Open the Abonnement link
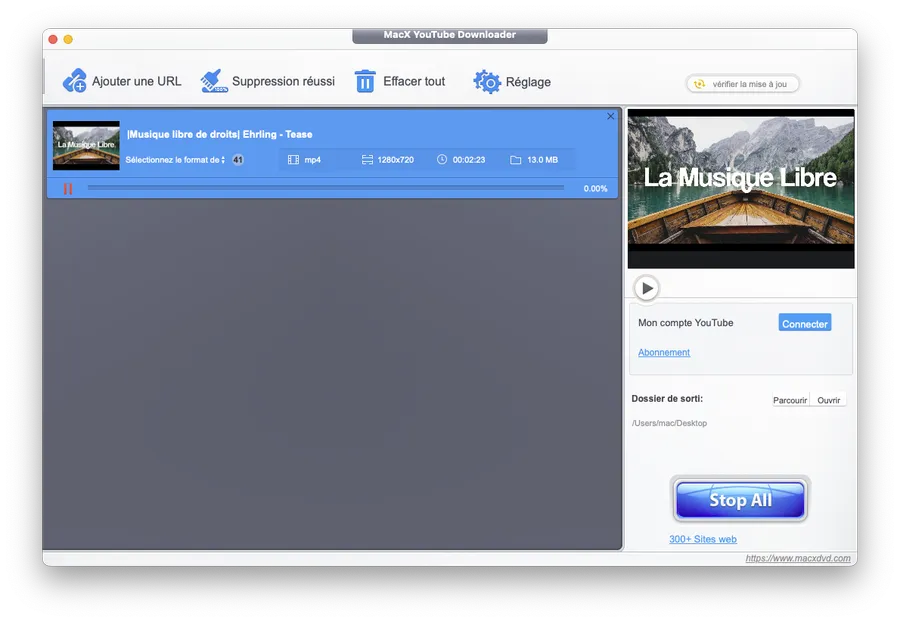Screen dimensions: 900x622 pyautogui.click(x=664, y=352)
